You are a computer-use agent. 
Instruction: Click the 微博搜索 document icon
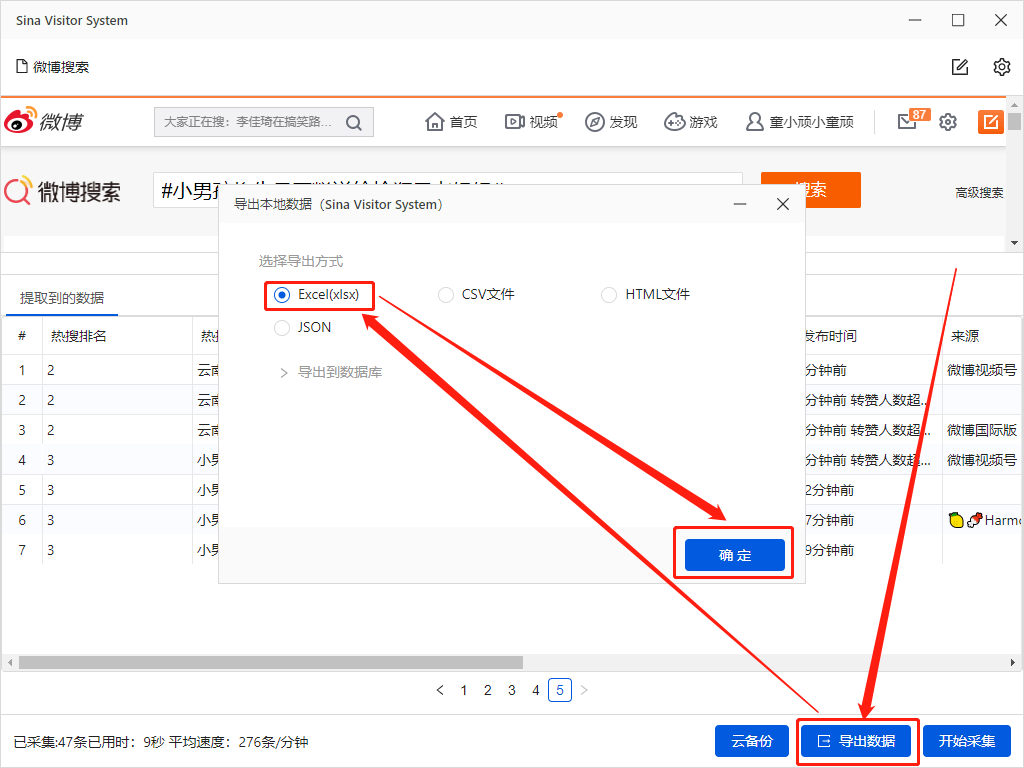(22, 66)
